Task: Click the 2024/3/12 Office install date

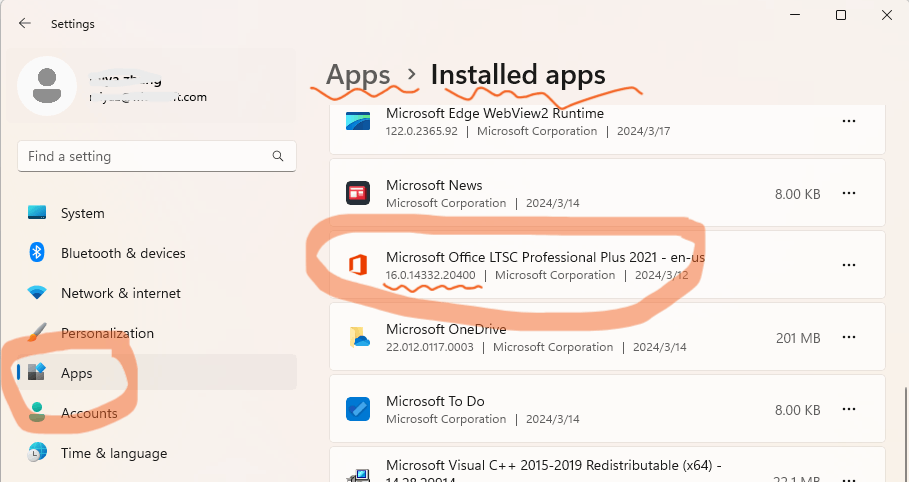Action: click(x=661, y=276)
